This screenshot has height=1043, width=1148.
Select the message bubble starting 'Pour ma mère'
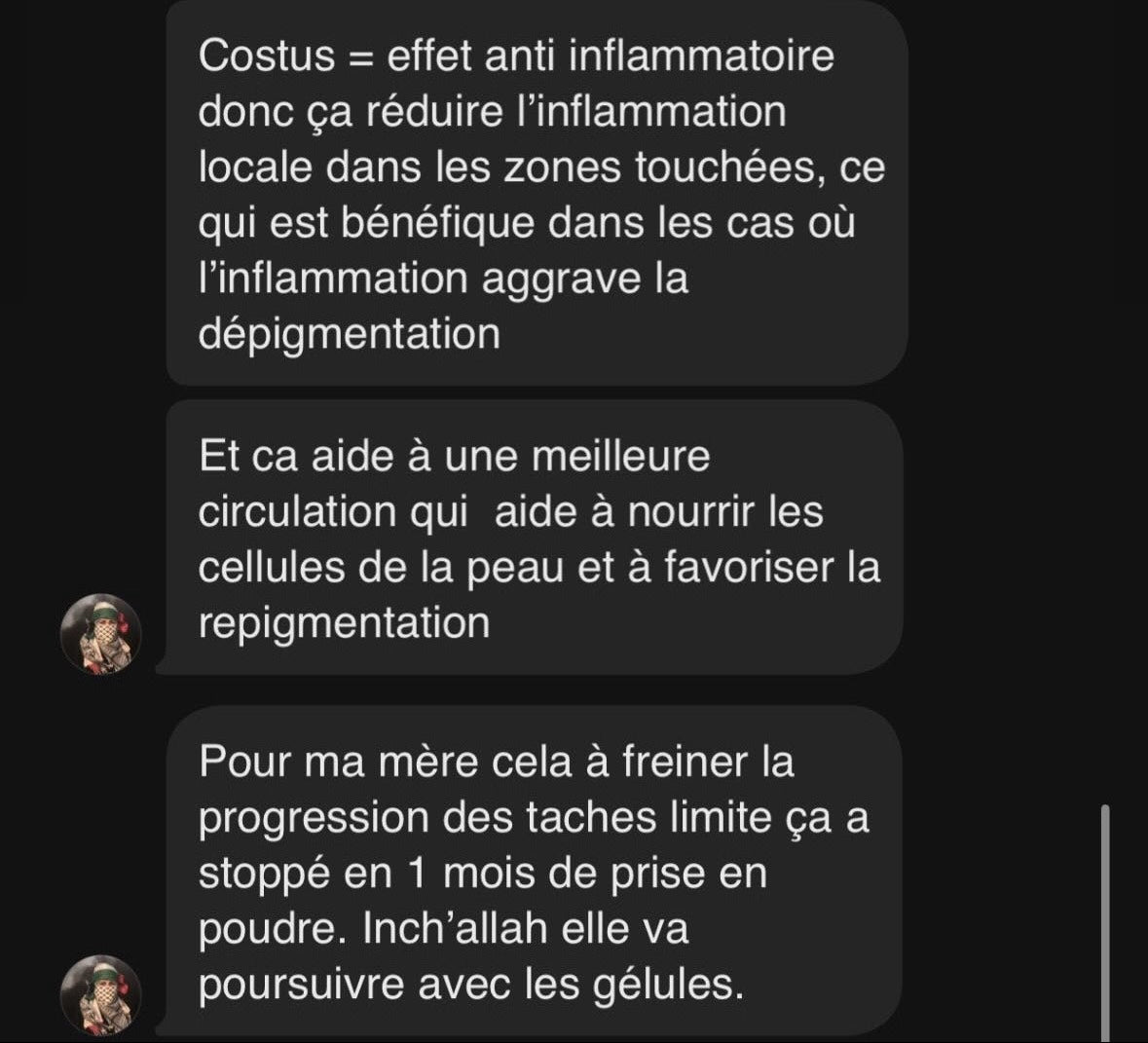tap(535, 871)
